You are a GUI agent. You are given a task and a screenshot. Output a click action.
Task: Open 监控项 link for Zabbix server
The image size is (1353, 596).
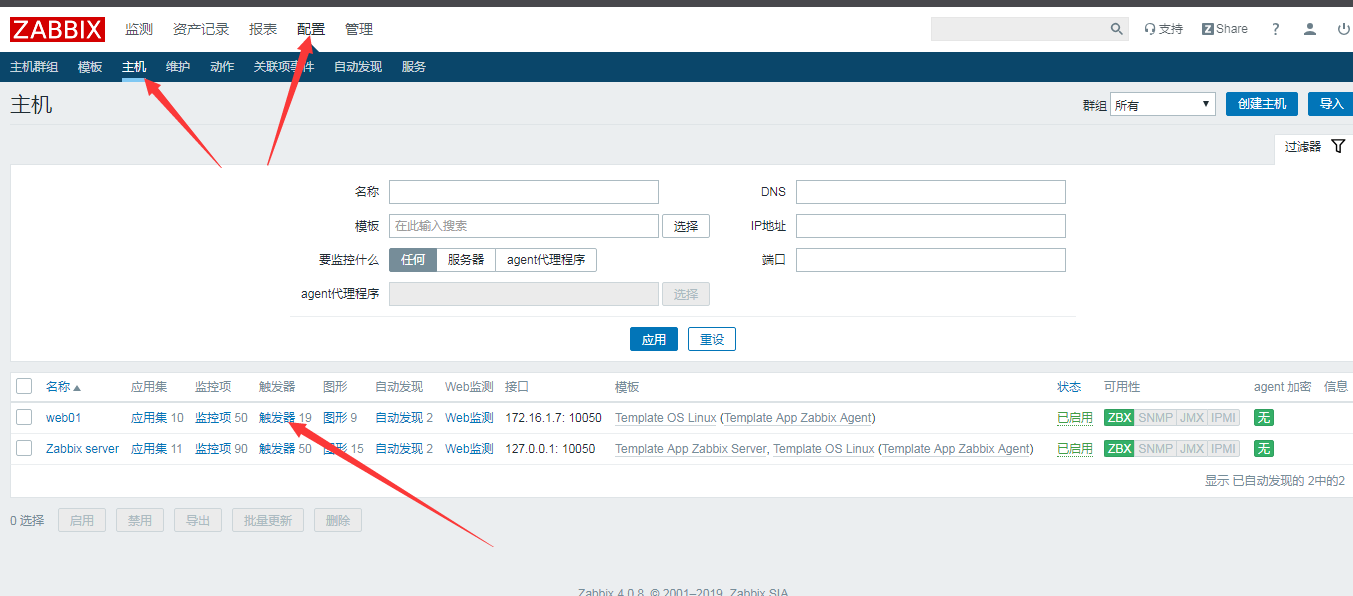coord(213,449)
